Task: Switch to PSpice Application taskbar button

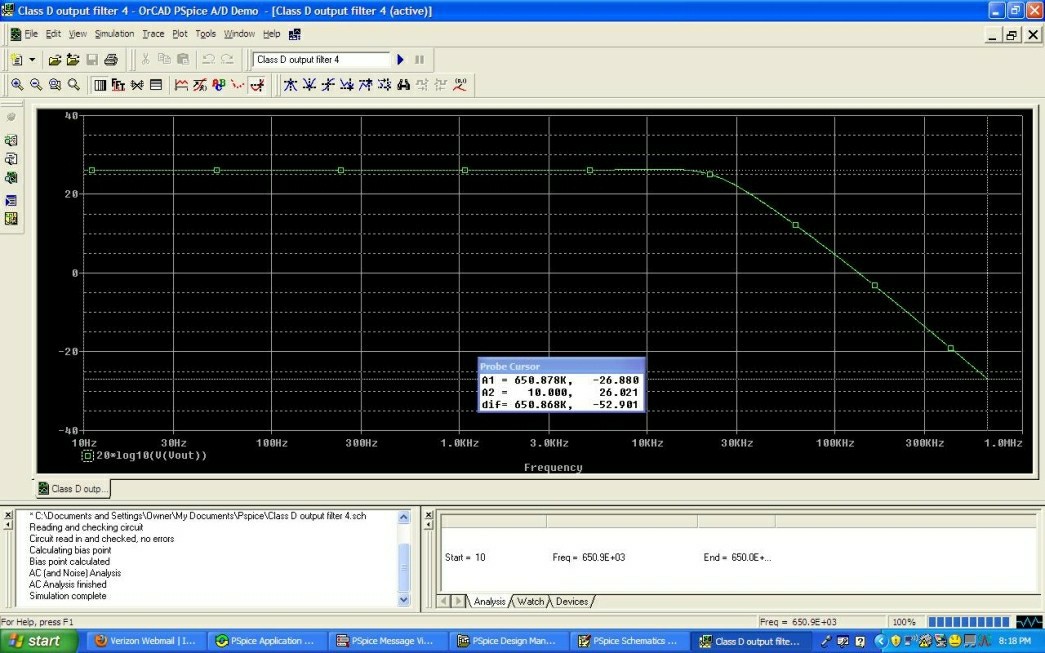Action: (x=266, y=641)
